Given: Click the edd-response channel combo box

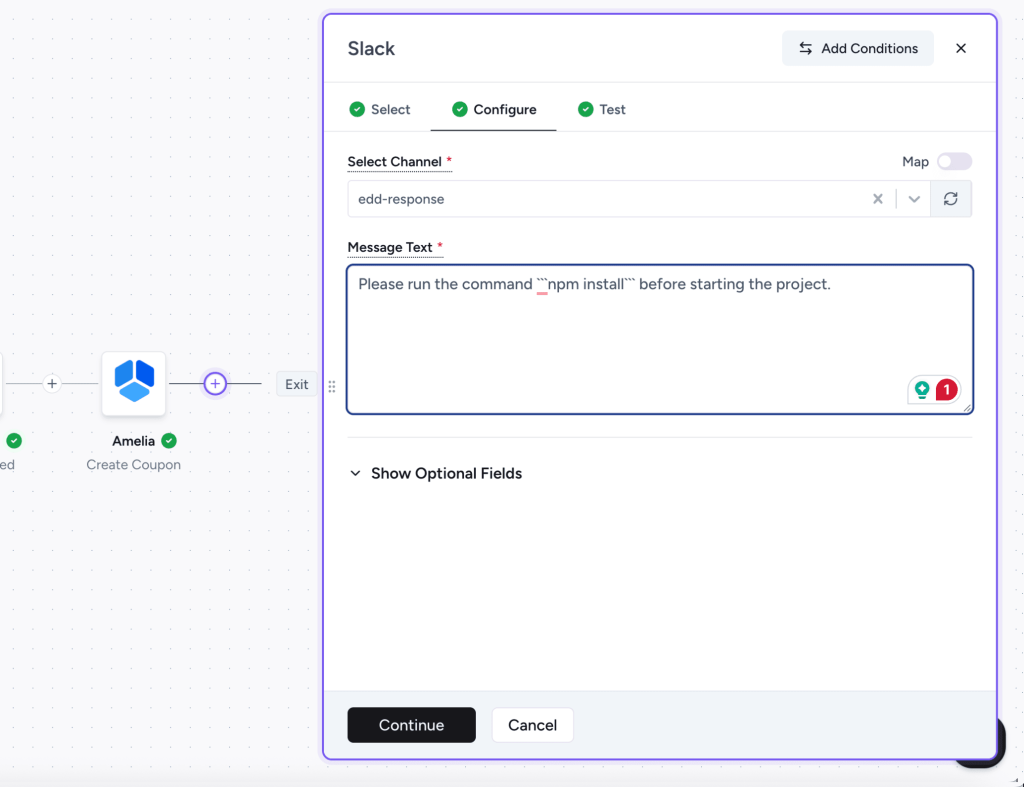Looking at the screenshot, I should (600, 199).
